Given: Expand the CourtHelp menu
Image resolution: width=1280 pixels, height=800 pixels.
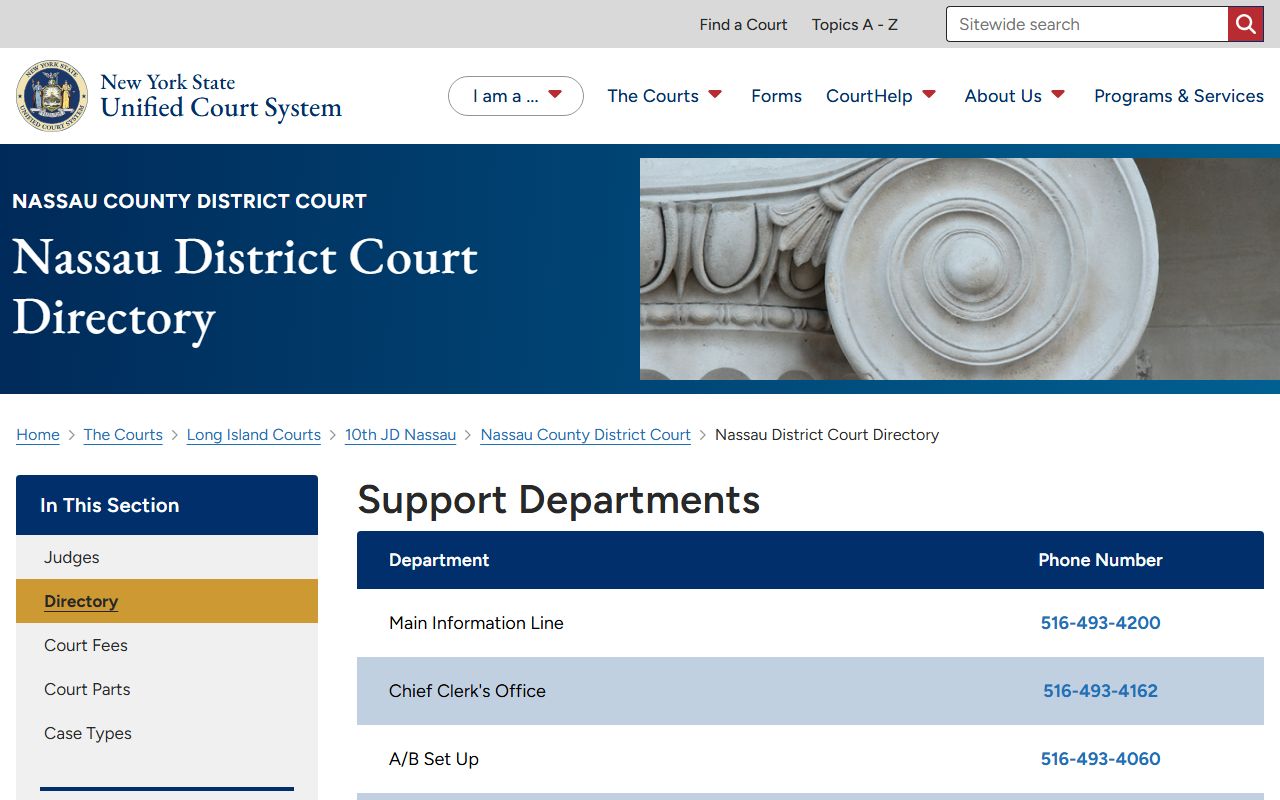Looking at the screenshot, I should [x=881, y=96].
